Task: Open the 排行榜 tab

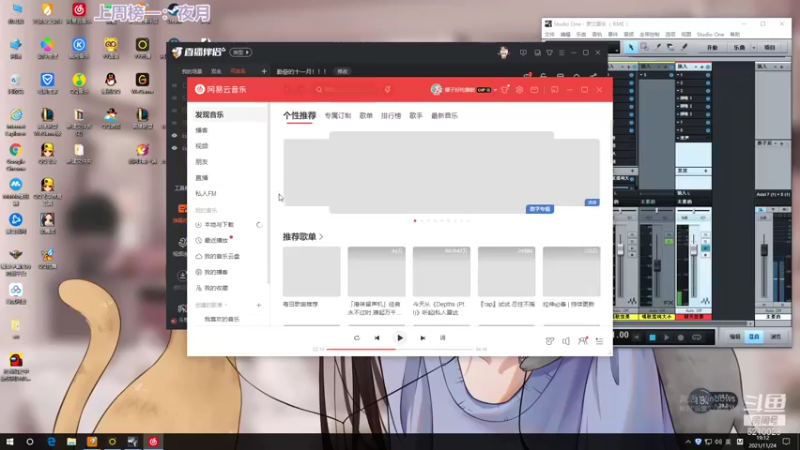Action: [x=391, y=116]
